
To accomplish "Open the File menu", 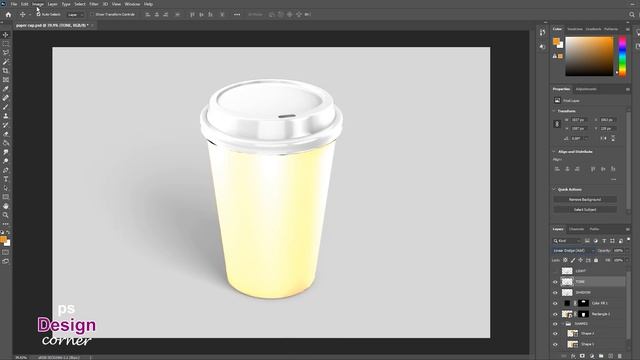I will pos(14,4).
